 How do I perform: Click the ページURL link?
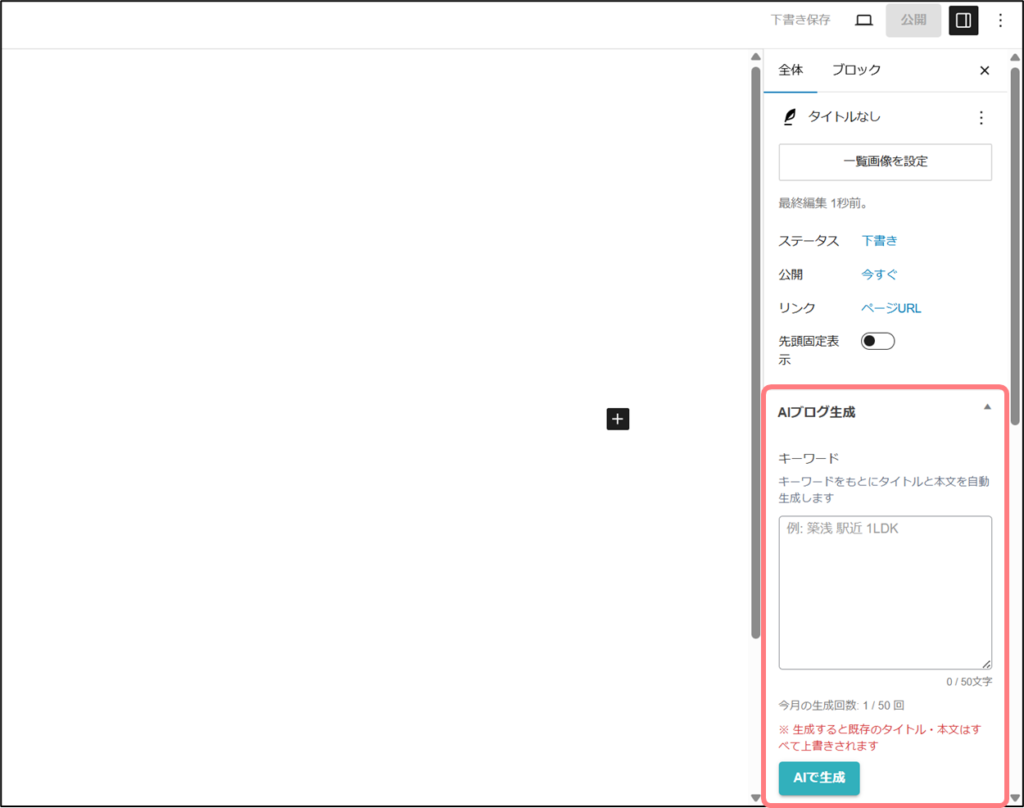pos(891,308)
